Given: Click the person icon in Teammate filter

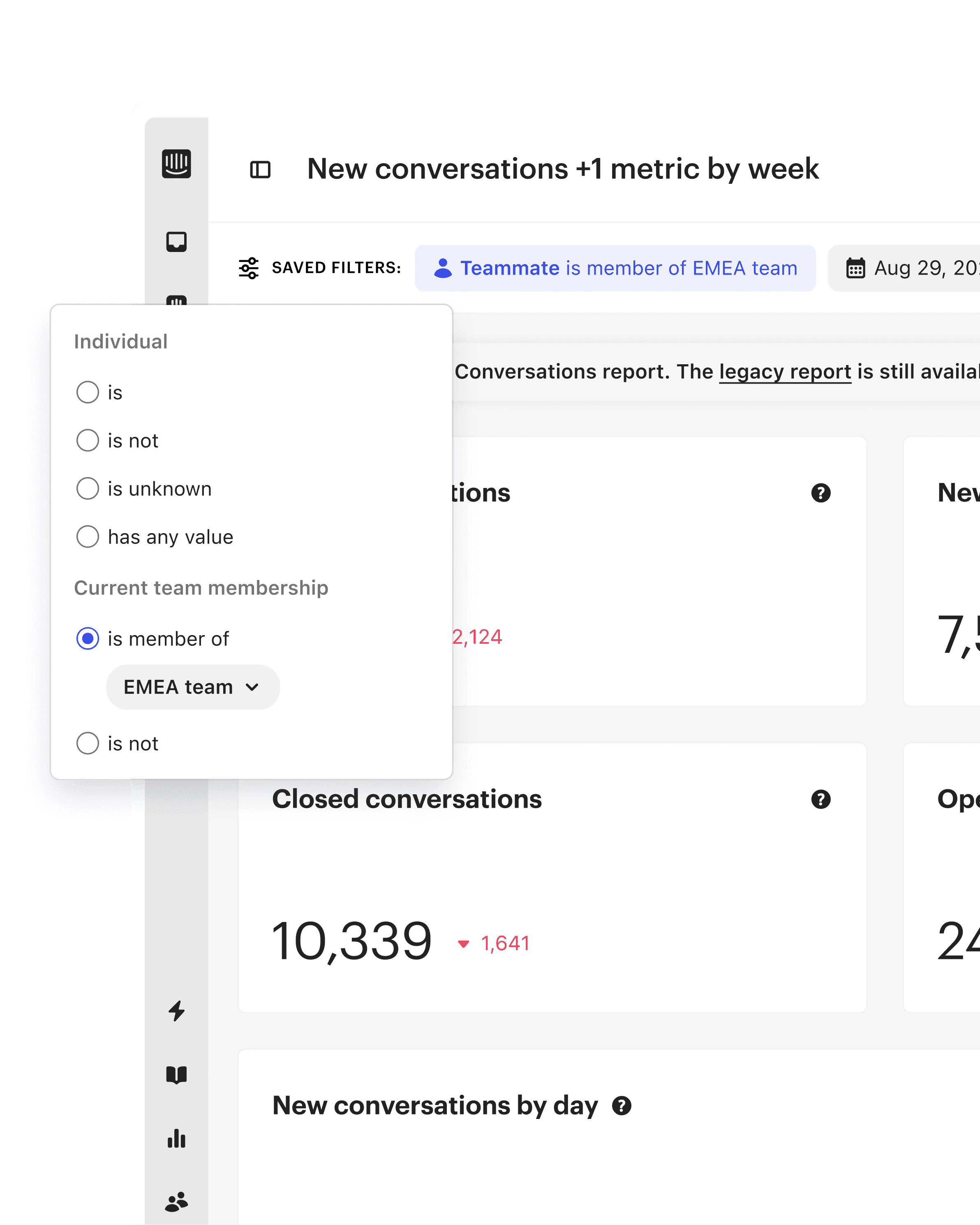Looking at the screenshot, I should pyautogui.click(x=443, y=268).
